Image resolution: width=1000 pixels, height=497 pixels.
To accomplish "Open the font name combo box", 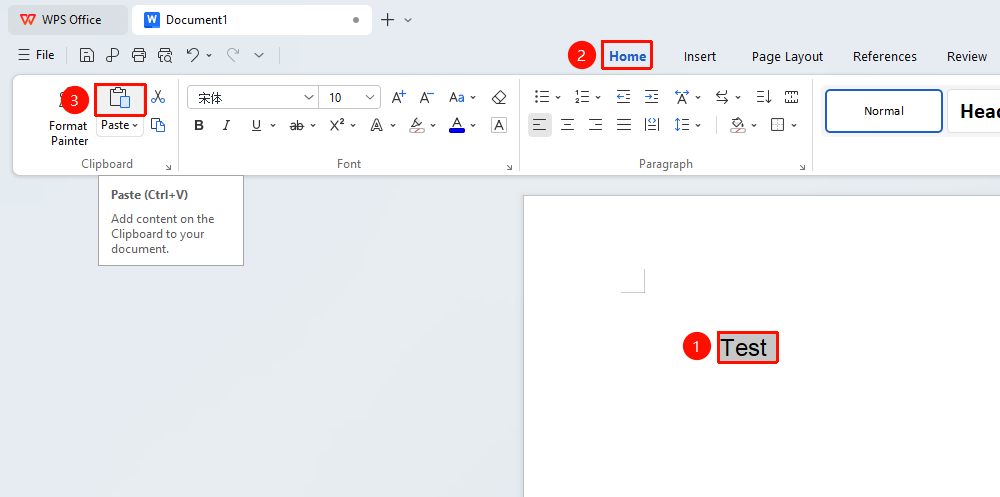I will [253, 98].
